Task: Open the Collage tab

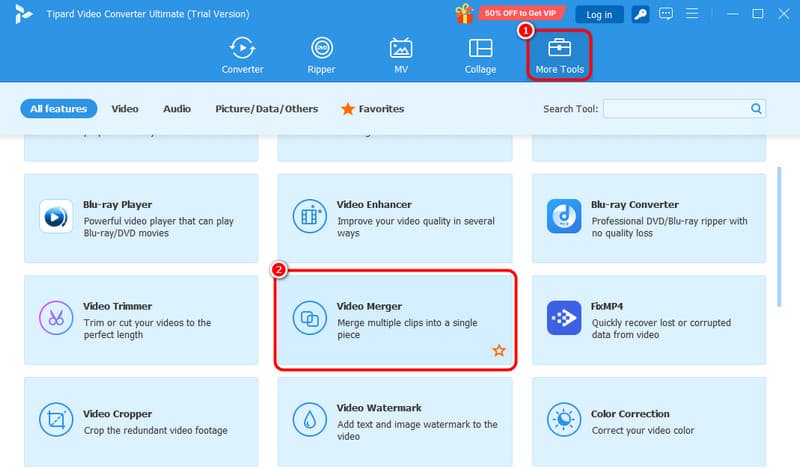Action: click(x=480, y=55)
